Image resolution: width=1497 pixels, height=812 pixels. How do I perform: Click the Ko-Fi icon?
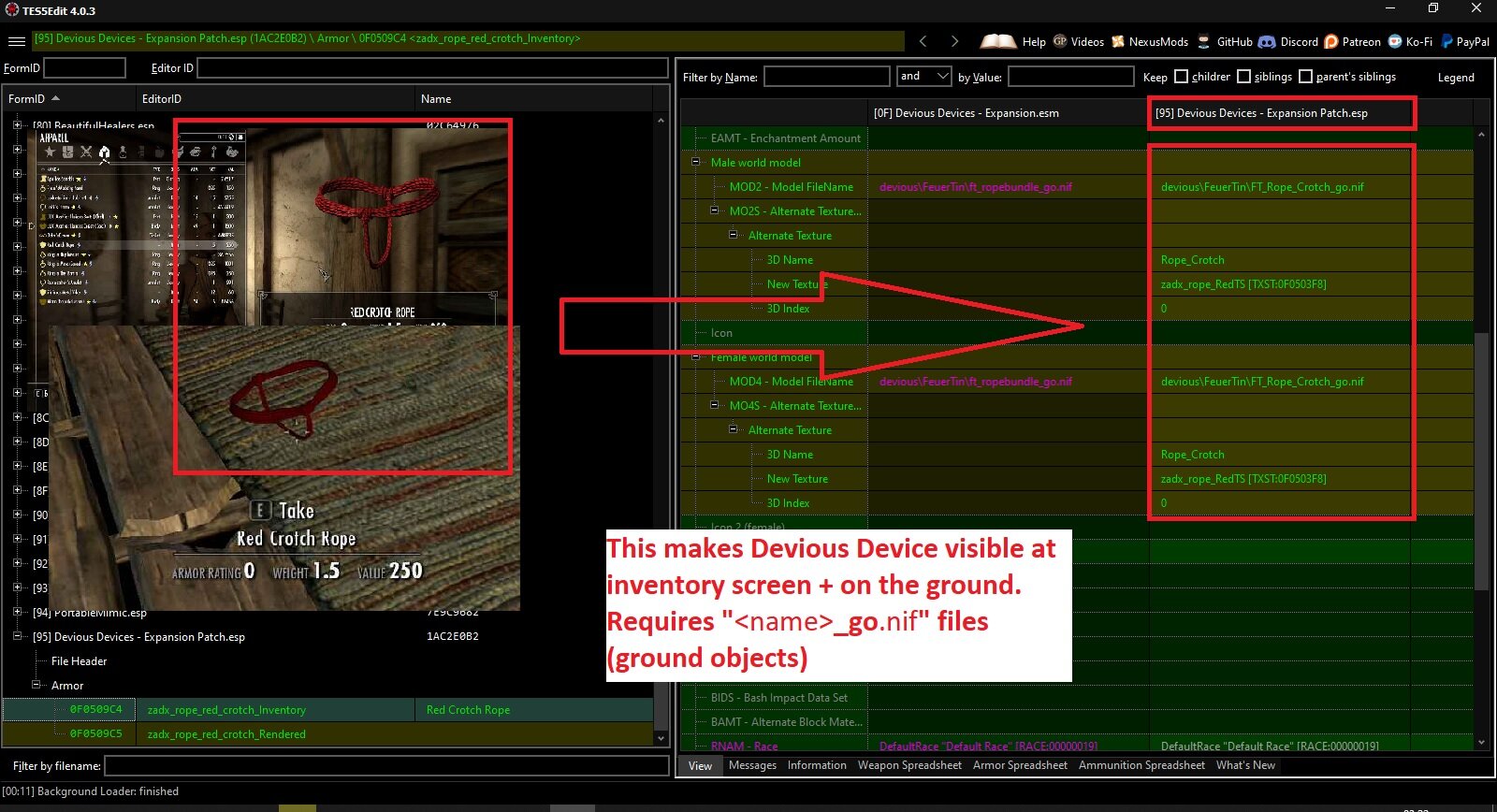coord(1395,41)
